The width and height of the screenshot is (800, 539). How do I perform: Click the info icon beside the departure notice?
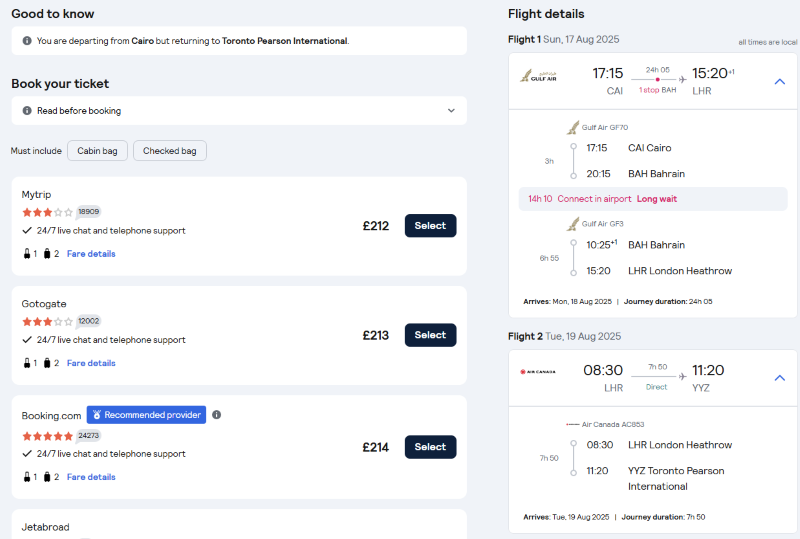(27, 41)
